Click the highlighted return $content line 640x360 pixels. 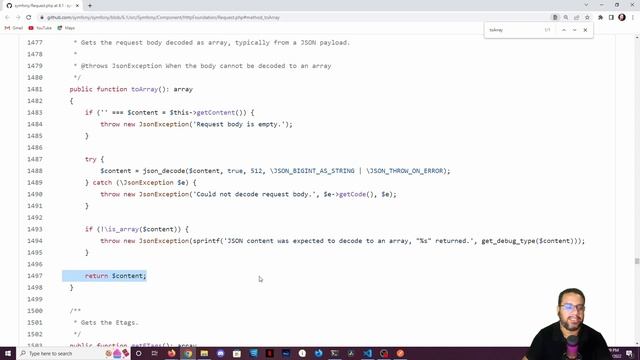click(x=104, y=276)
